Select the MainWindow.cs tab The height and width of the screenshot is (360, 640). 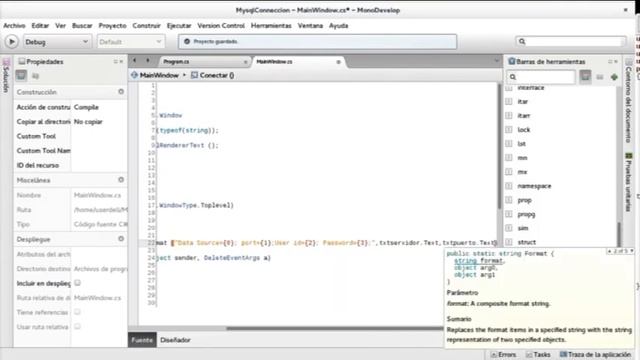pos(274,62)
